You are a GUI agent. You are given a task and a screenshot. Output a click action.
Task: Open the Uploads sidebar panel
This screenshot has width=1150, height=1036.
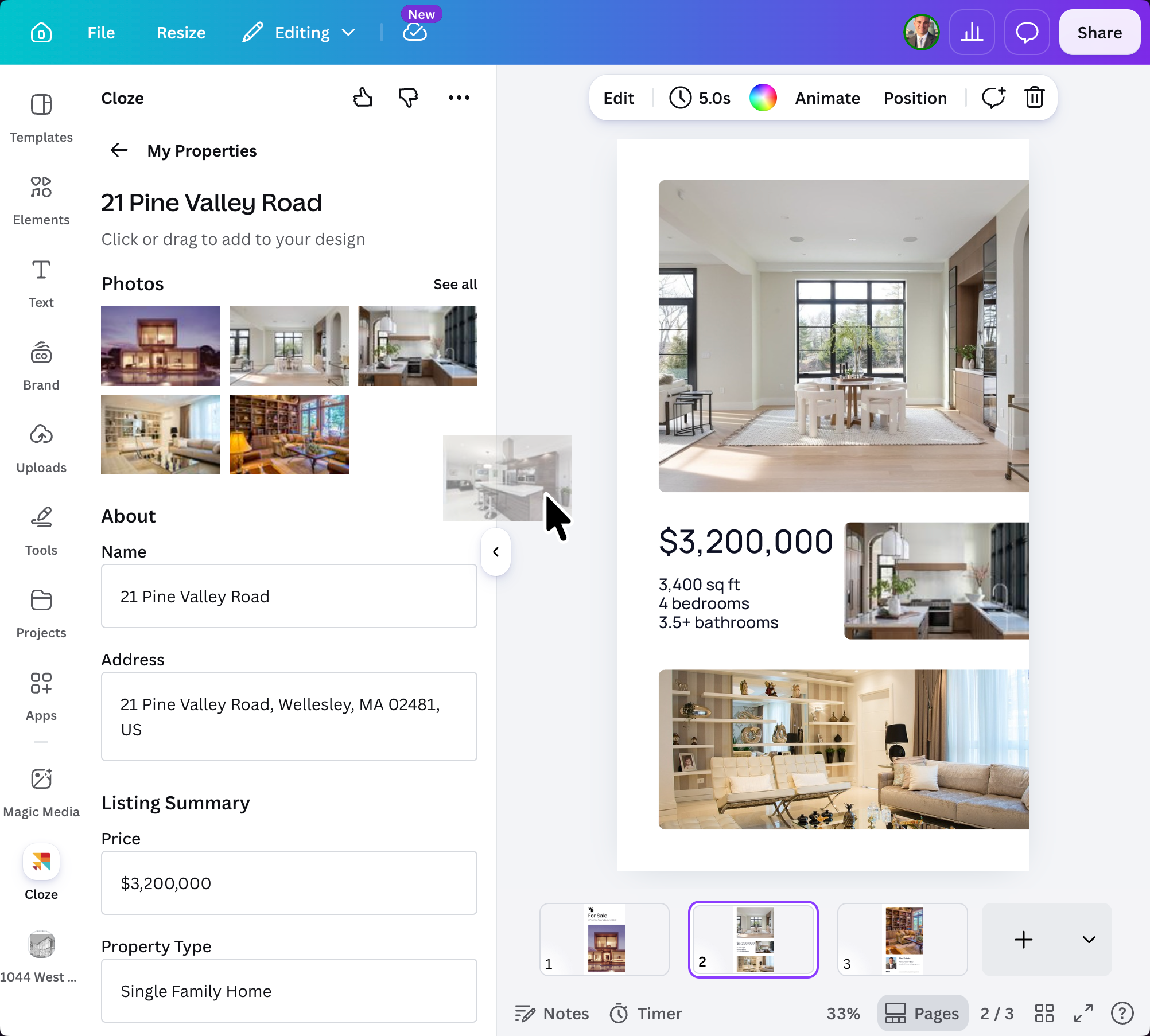point(41,449)
